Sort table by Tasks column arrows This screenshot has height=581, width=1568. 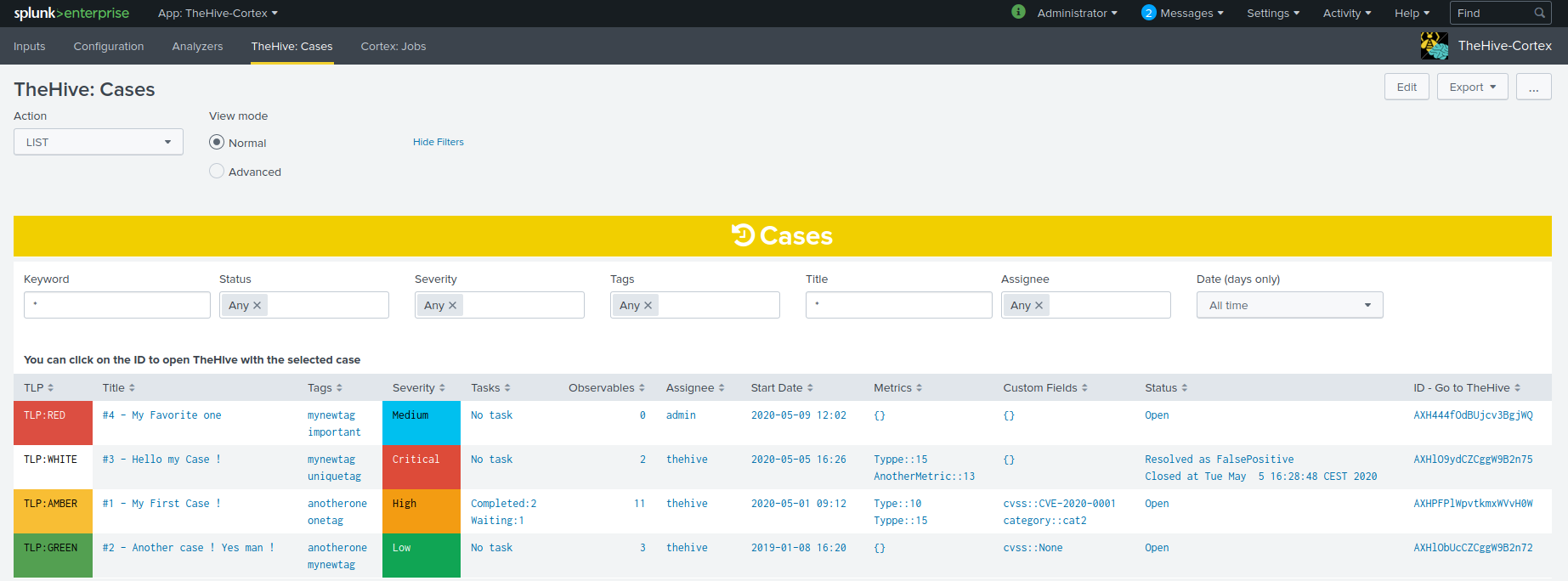pos(507,387)
